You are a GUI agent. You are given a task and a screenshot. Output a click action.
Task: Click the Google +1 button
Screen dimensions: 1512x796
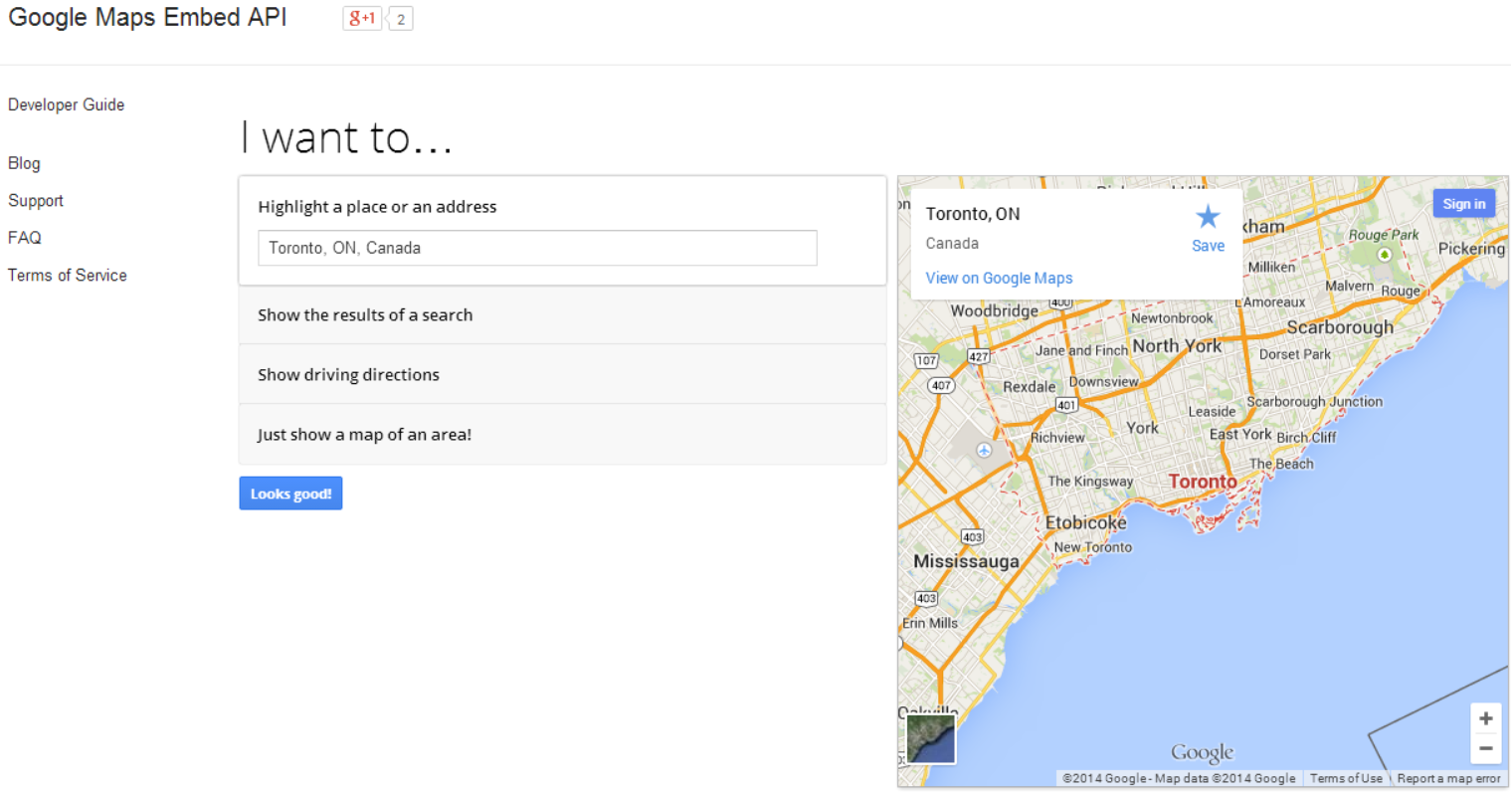(362, 18)
